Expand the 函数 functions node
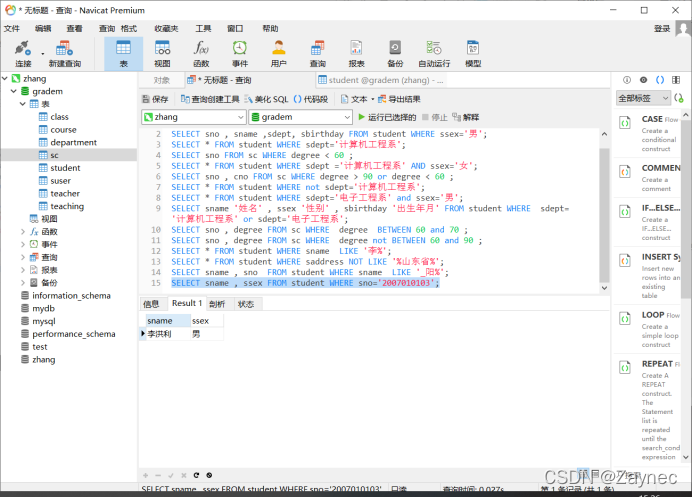Image resolution: width=692 pixels, height=497 pixels. coord(23,232)
